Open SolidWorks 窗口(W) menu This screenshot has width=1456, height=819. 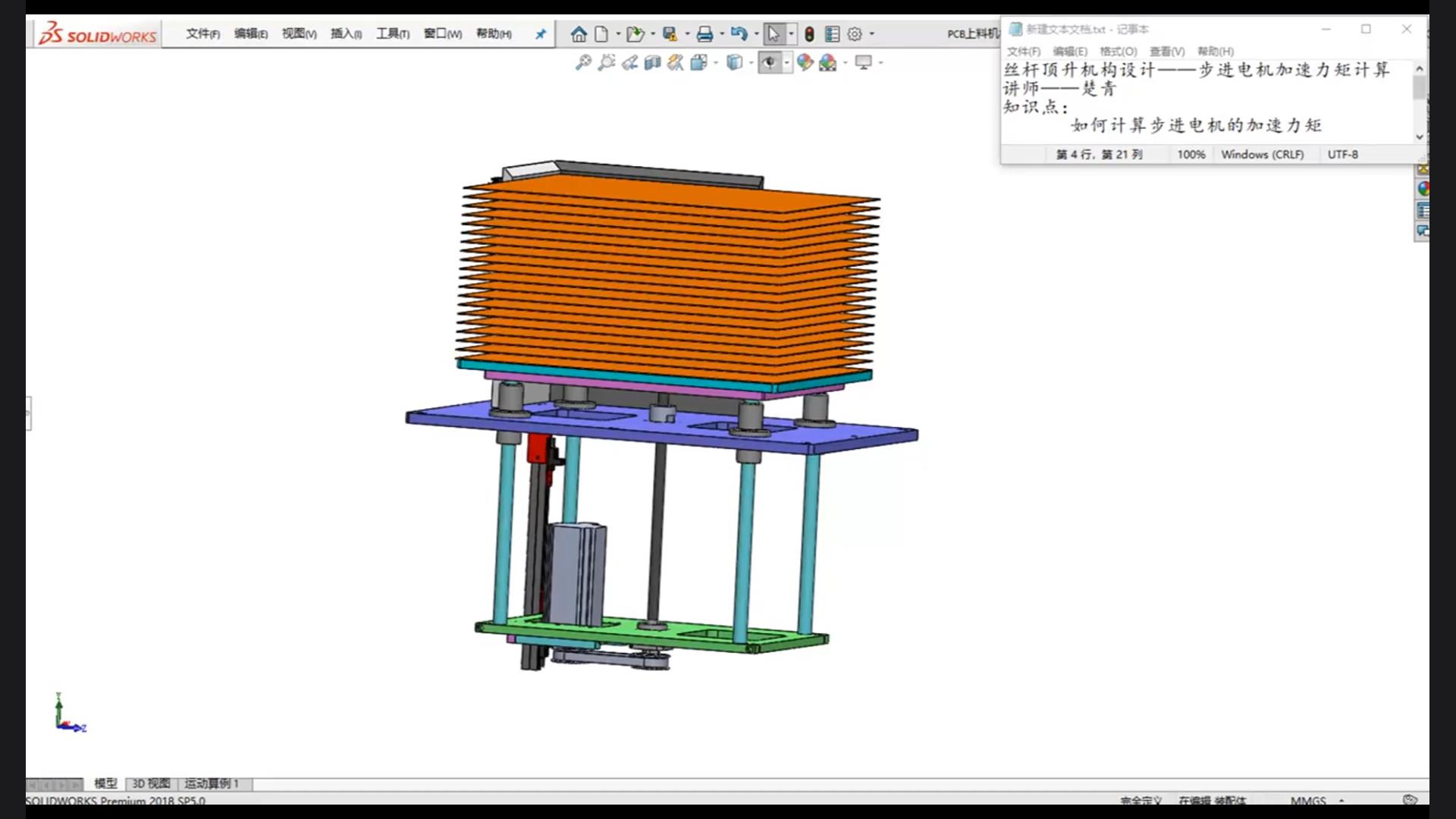tap(443, 34)
